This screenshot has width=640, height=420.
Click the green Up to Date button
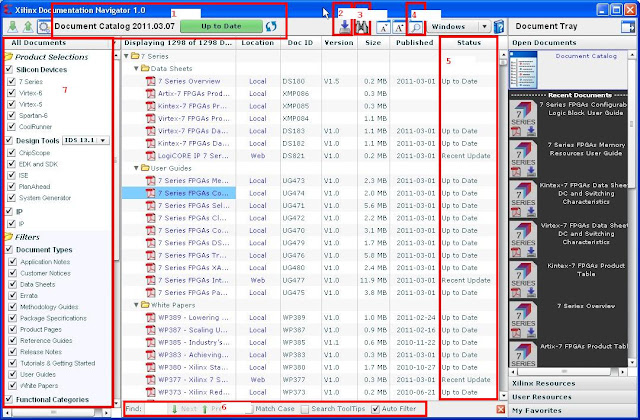pyautogui.click(x=221, y=27)
